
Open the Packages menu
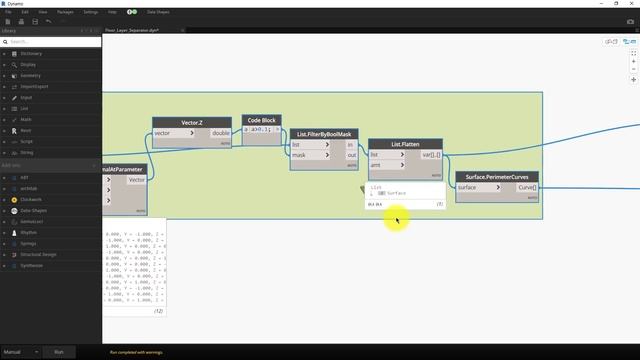65,12
